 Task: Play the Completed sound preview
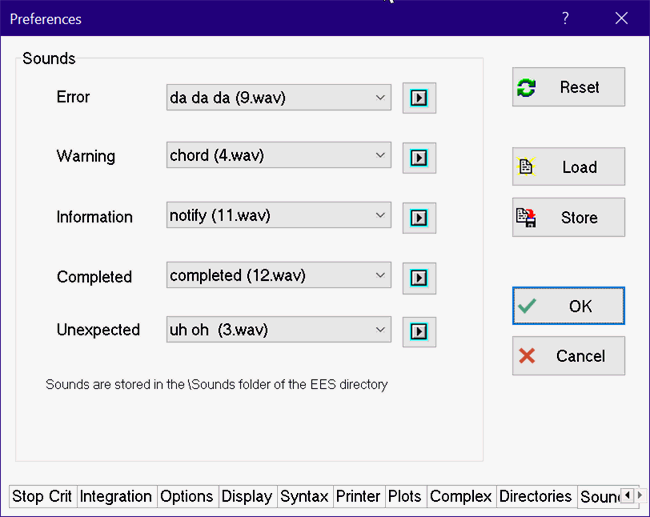[419, 277]
